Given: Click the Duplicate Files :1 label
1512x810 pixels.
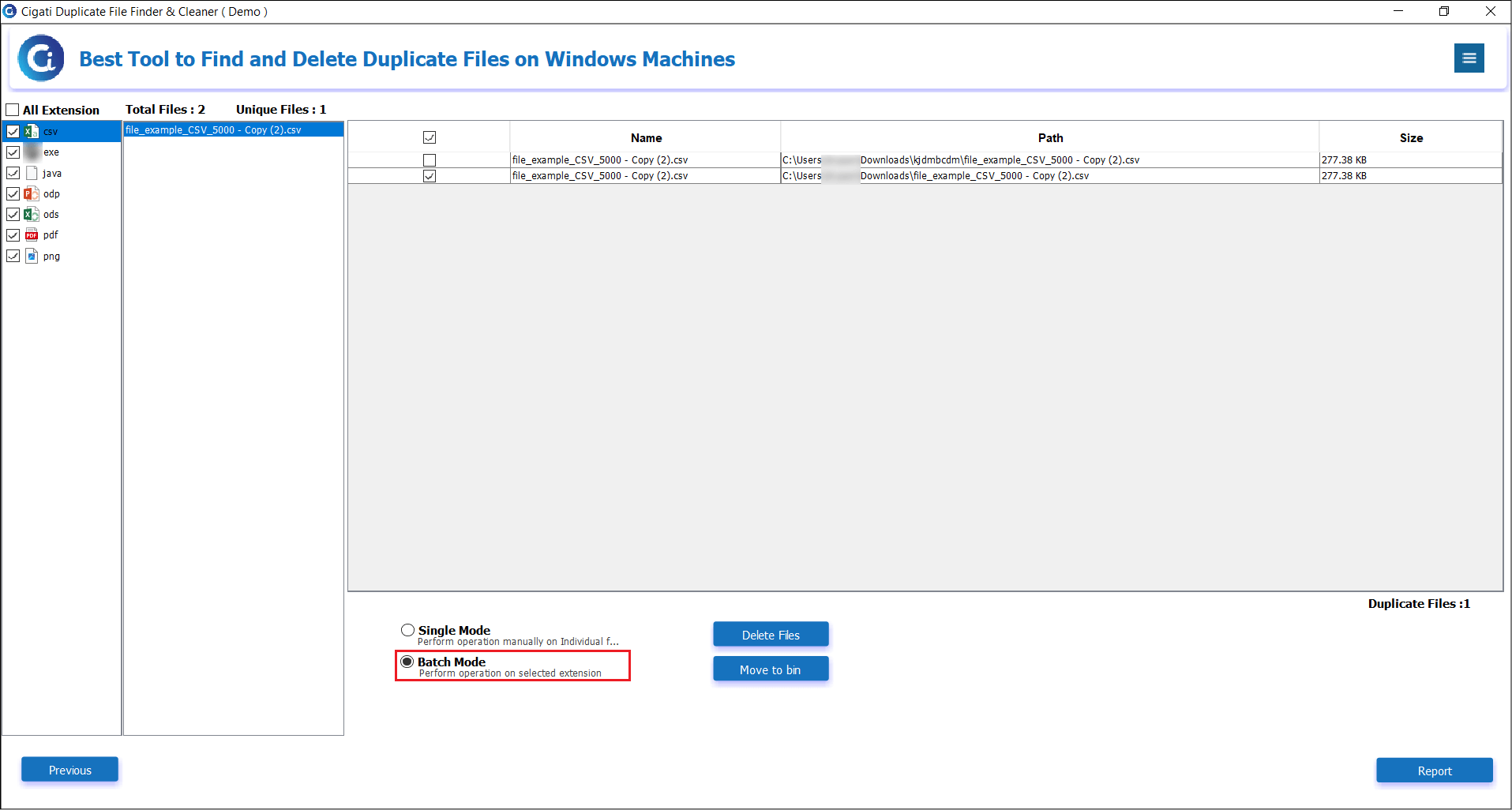Looking at the screenshot, I should click(1419, 603).
